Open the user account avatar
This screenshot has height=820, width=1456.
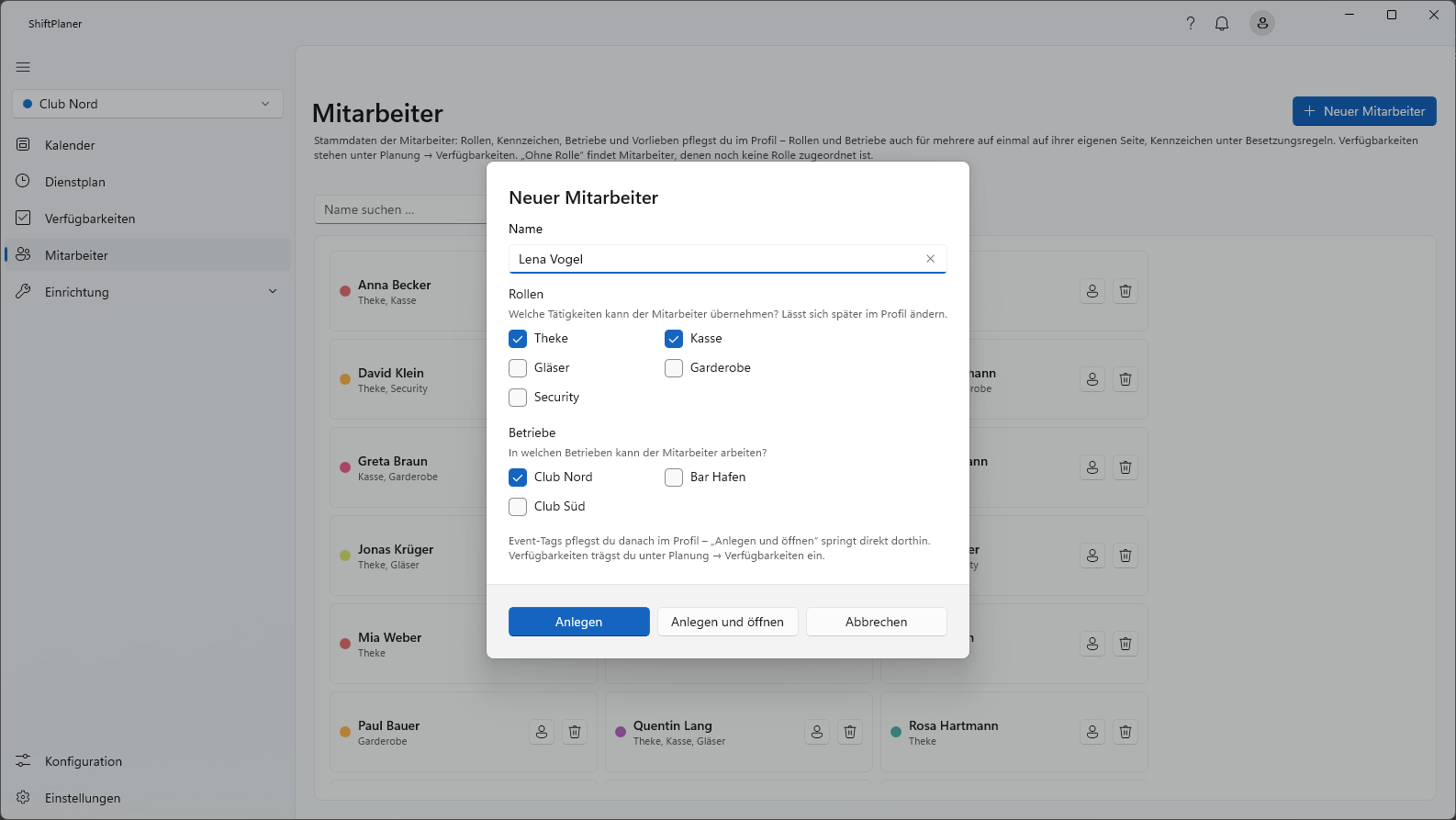[1262, 24]
